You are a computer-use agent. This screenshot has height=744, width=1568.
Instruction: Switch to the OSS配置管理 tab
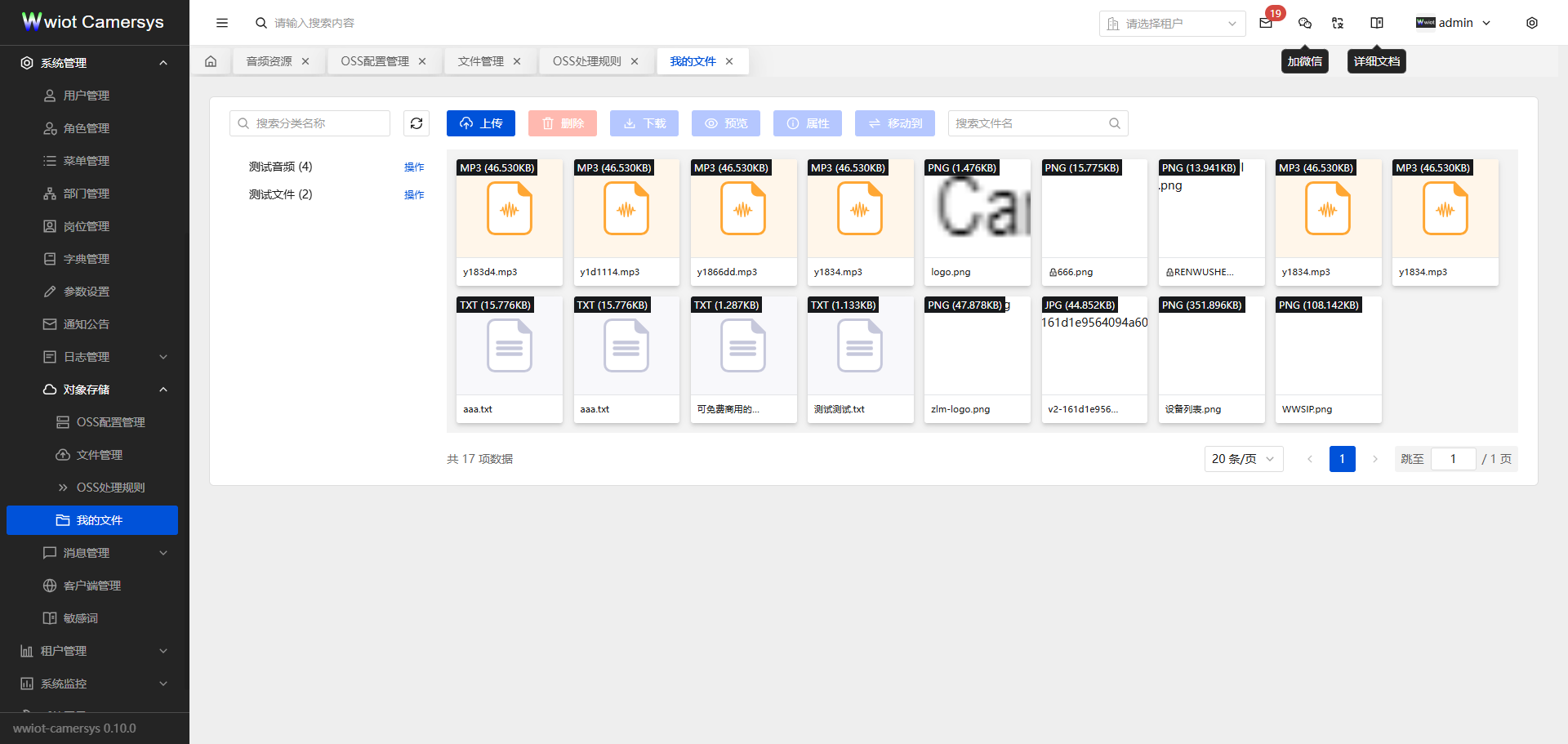[x=375, y=61]
